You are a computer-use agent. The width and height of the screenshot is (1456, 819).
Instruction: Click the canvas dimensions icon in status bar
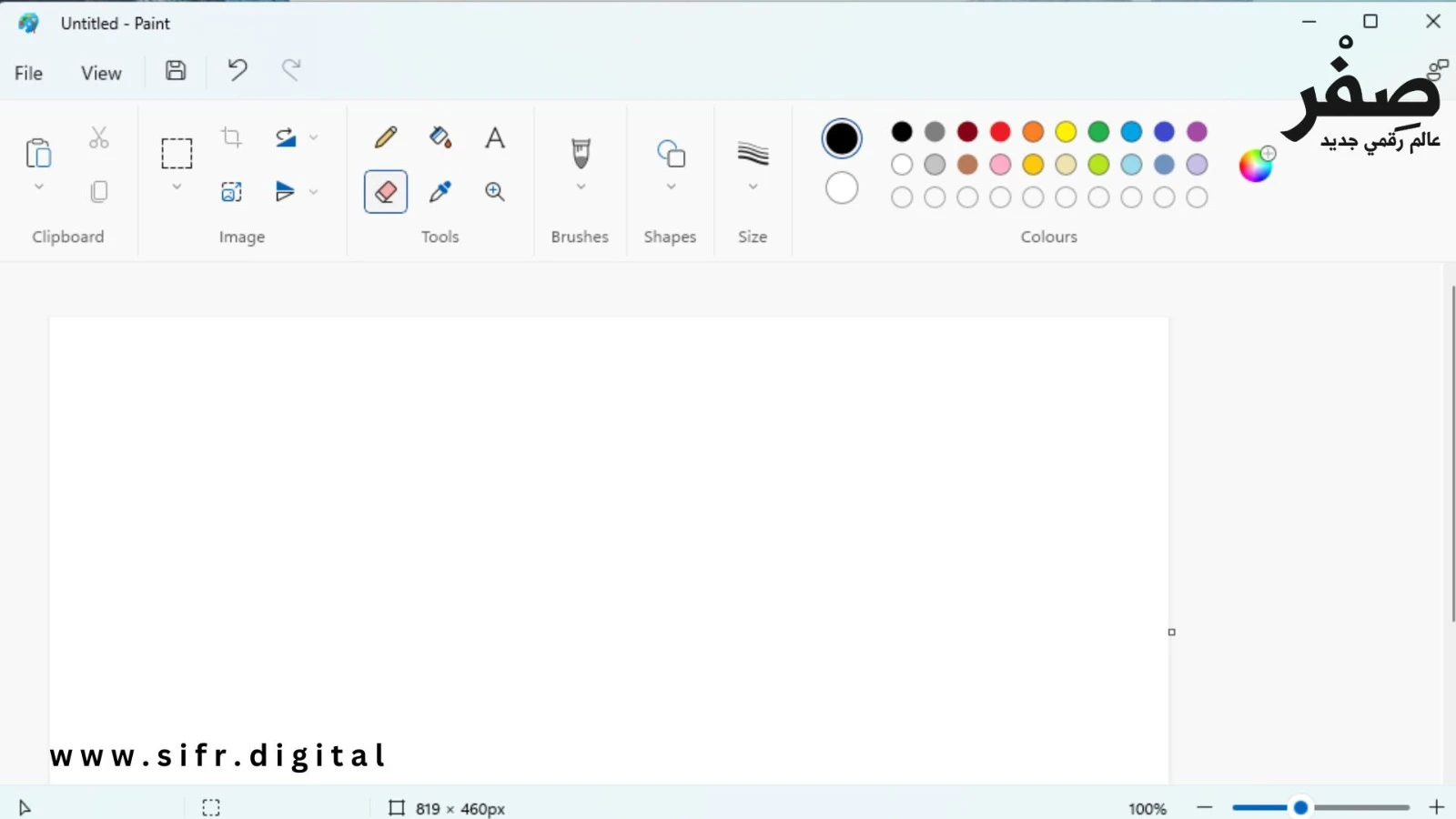(396, 808)
